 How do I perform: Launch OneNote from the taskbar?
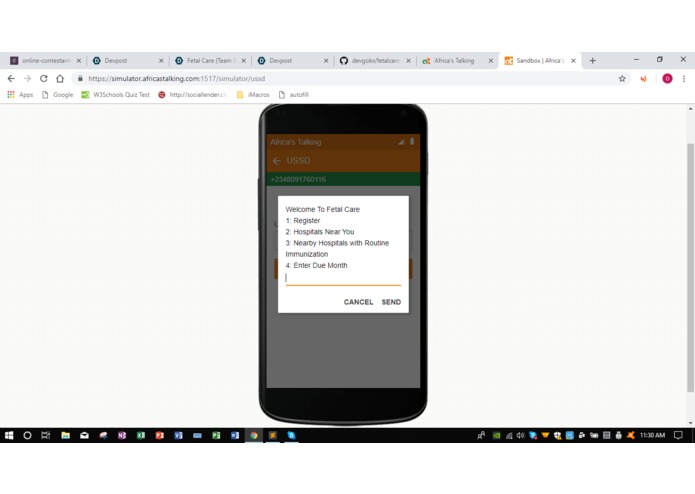tap(122, 435)
